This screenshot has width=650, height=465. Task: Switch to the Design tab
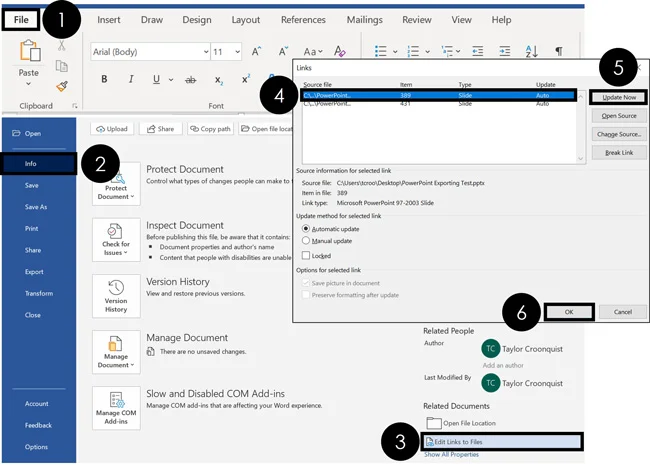click(x=197, y=19)
